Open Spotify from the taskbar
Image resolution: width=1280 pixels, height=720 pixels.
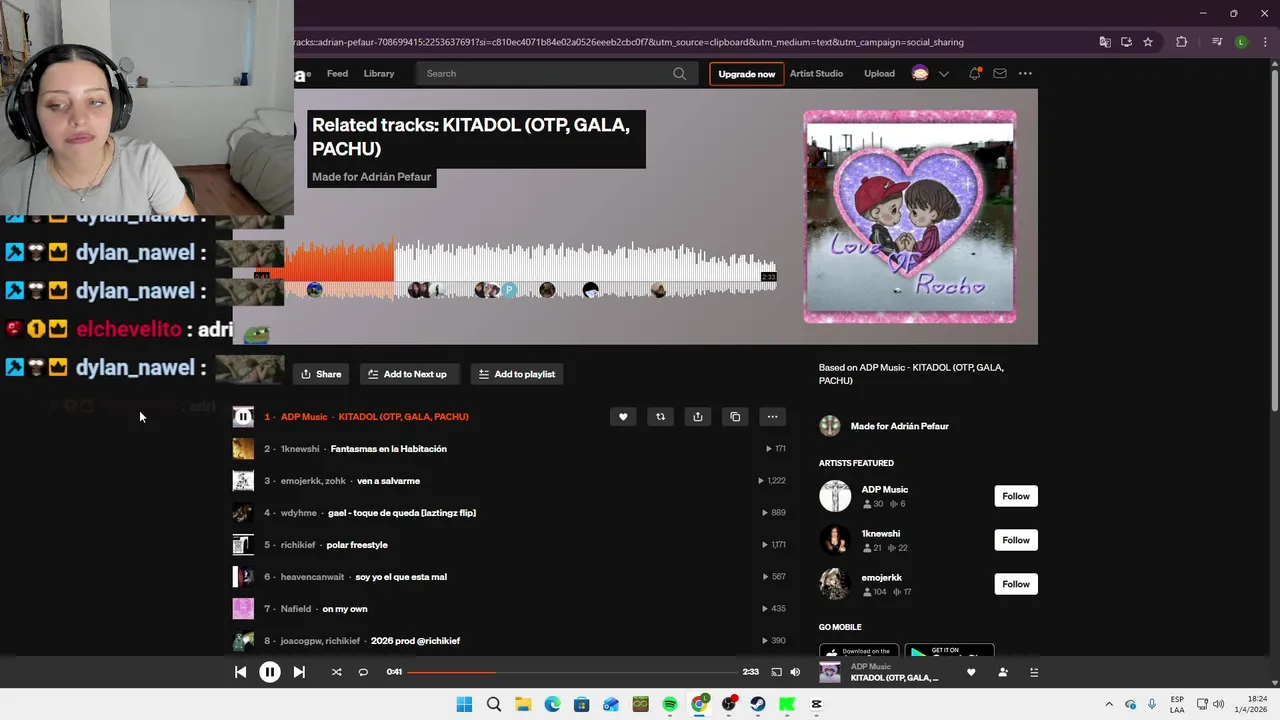coord(670,704)
